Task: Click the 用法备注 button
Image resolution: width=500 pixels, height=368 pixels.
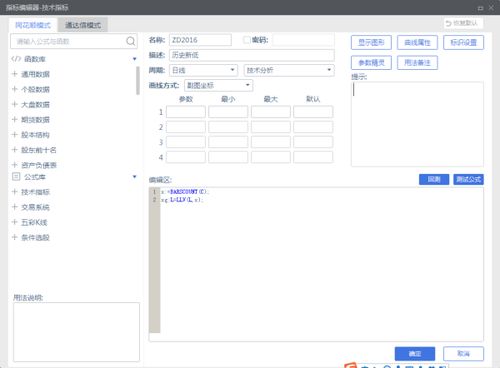Action: pos(417,62)
